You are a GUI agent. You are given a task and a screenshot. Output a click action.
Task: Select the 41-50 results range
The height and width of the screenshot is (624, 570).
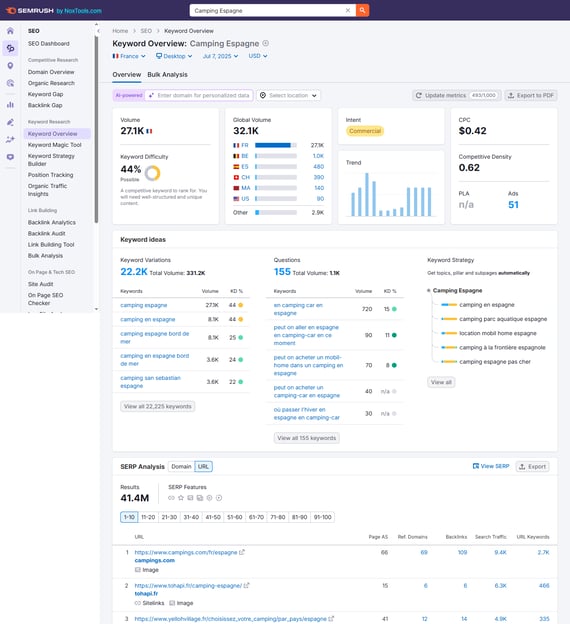pos(213,517)
